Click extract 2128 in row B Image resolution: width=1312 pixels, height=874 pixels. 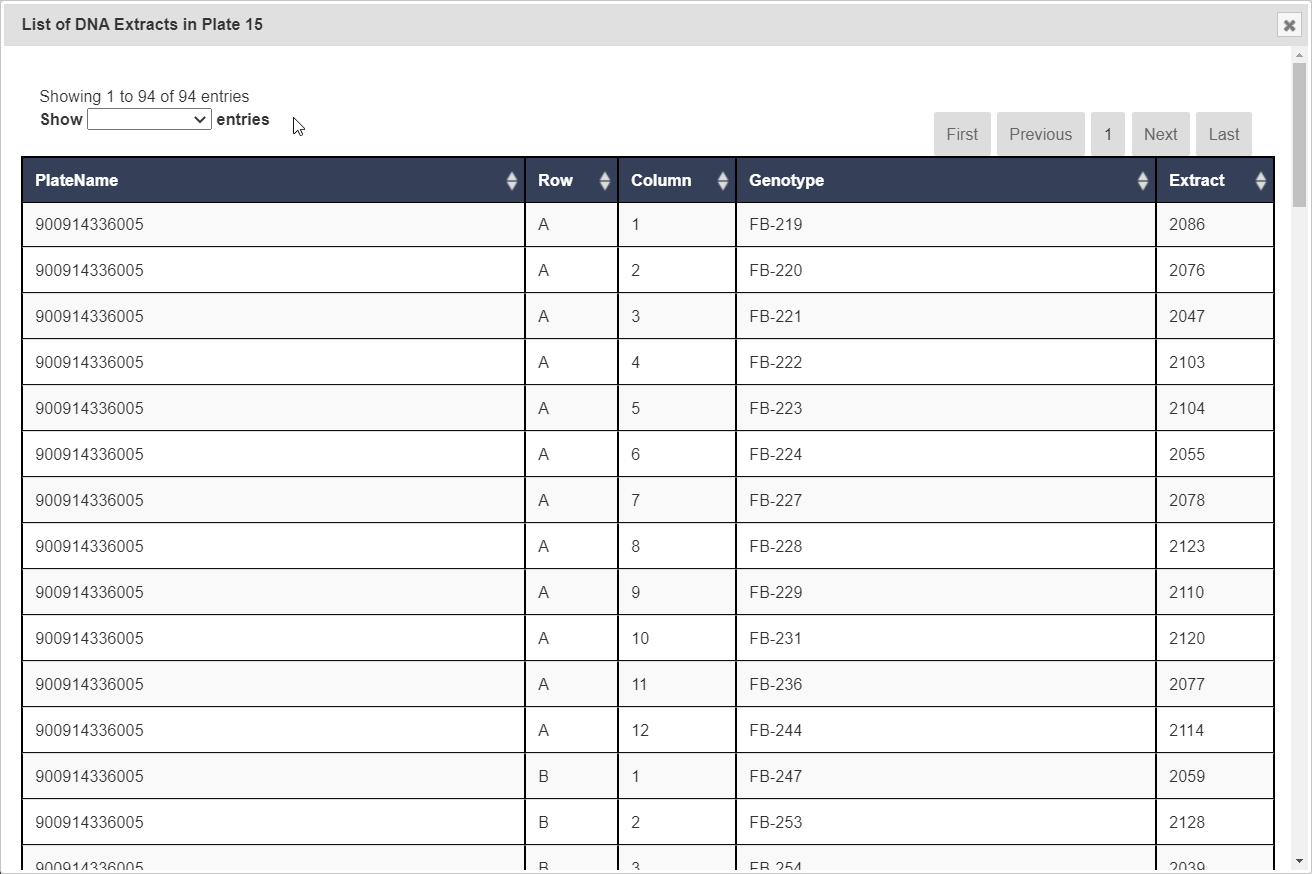tap(1187, 823)
